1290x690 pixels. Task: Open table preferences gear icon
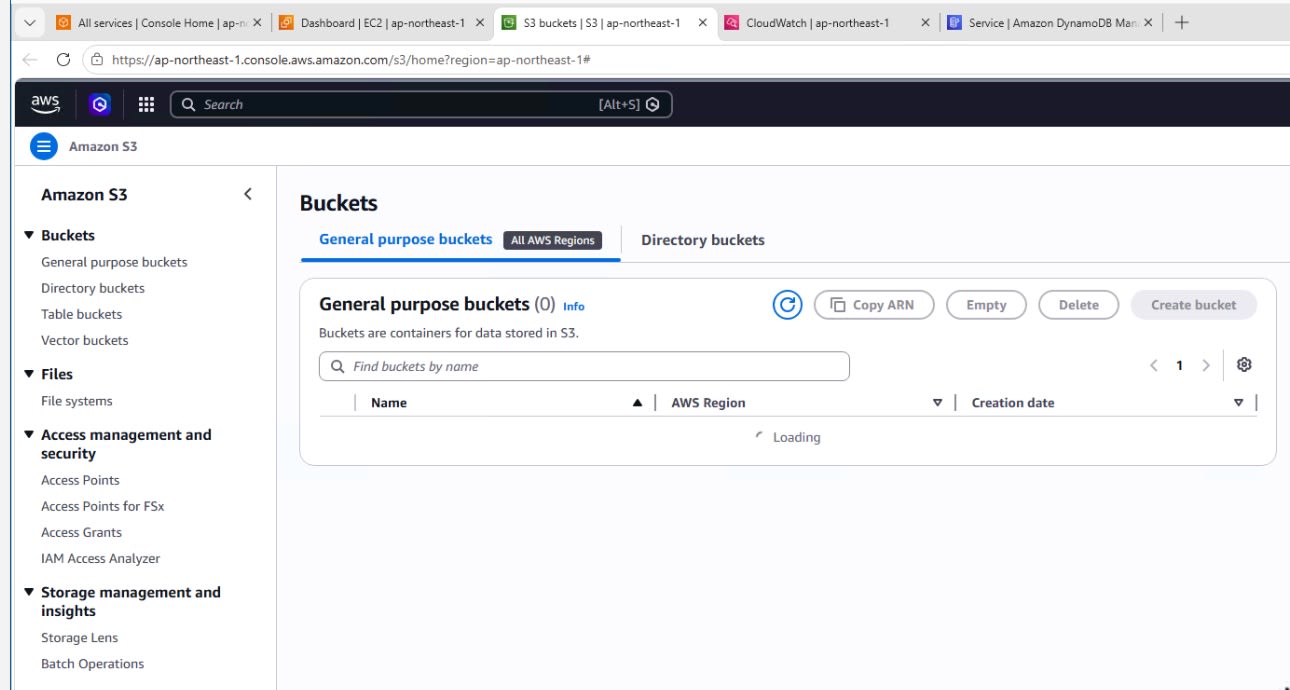point(1244,365)
